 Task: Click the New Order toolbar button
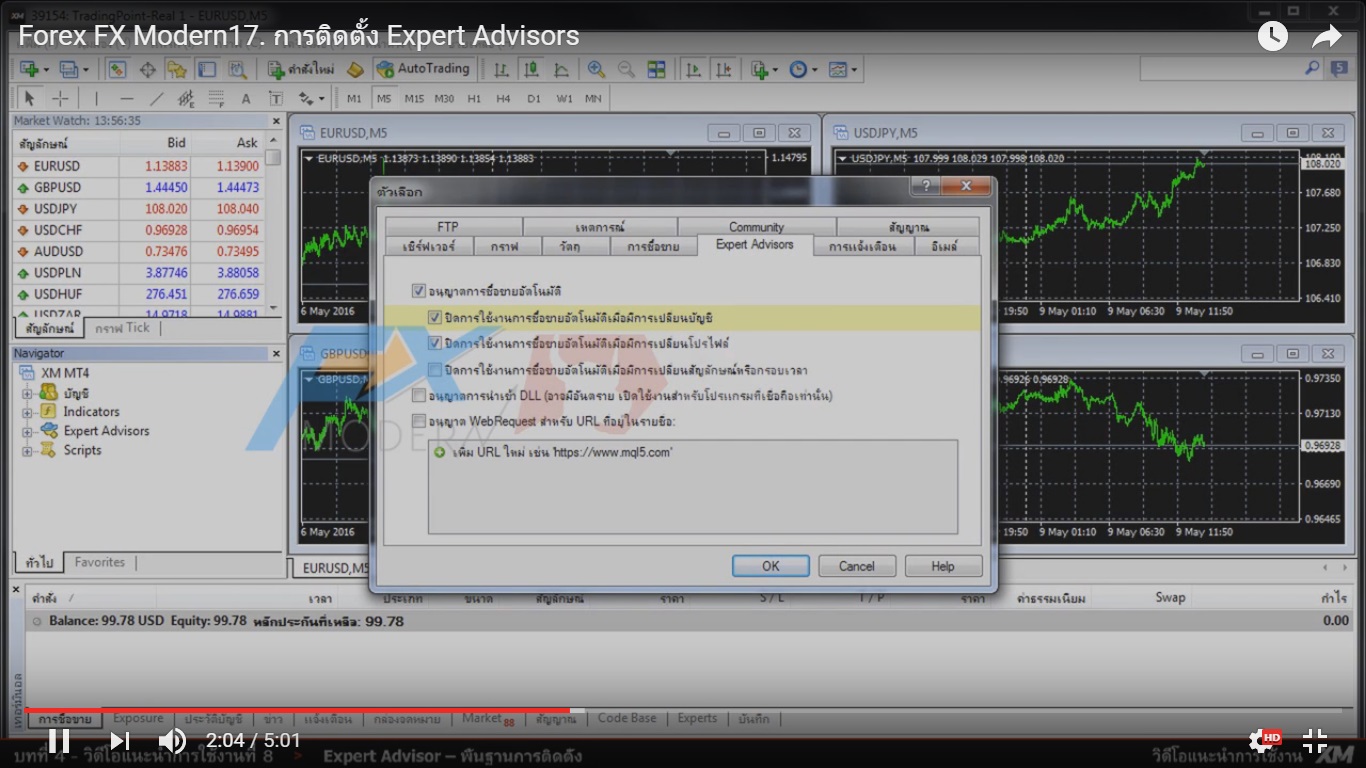pyautogui.click(x=301, y=69)
